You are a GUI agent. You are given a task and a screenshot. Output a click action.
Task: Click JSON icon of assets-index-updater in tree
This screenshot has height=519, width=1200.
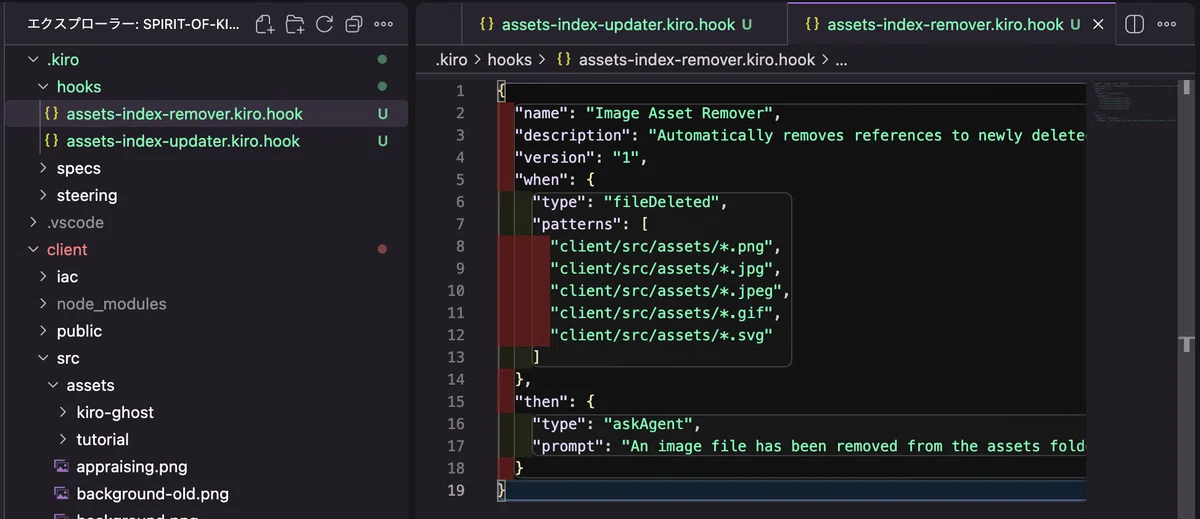coord(51,141)
